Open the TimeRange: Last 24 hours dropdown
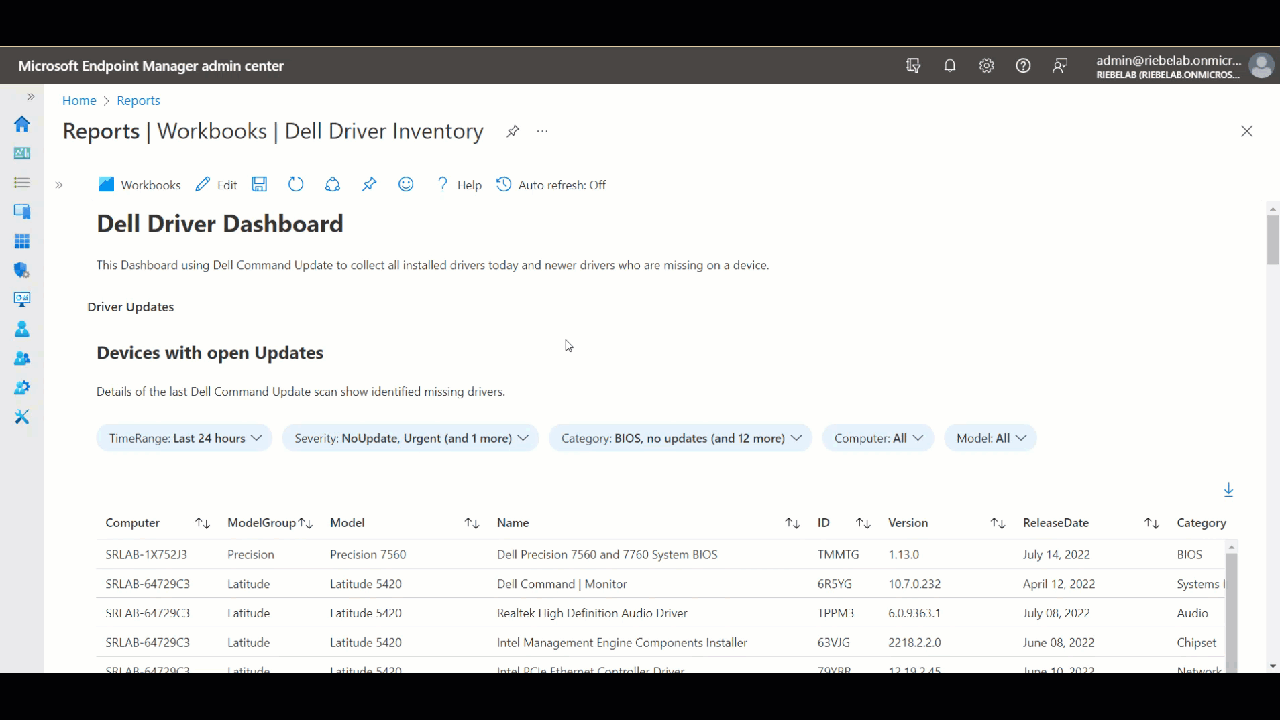 click(x=184, y=438)
